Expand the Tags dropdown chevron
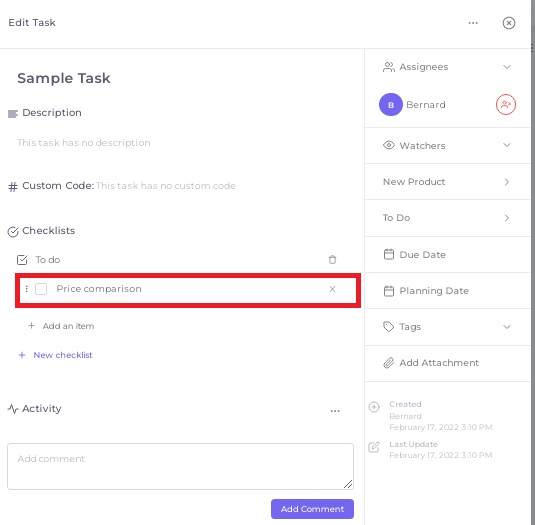535x525 pixels. tap(507, 327)
